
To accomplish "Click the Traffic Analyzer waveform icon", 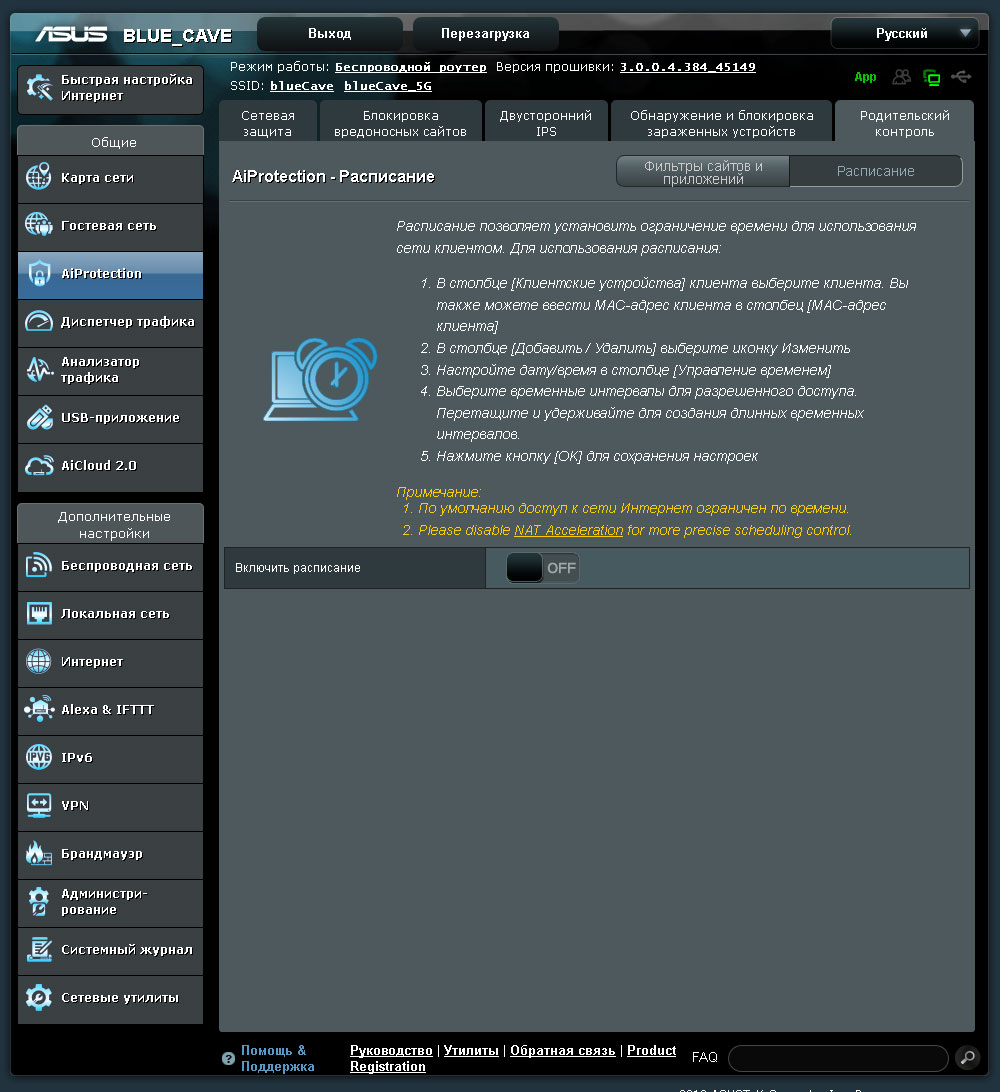I will click(x=39, y=369).
